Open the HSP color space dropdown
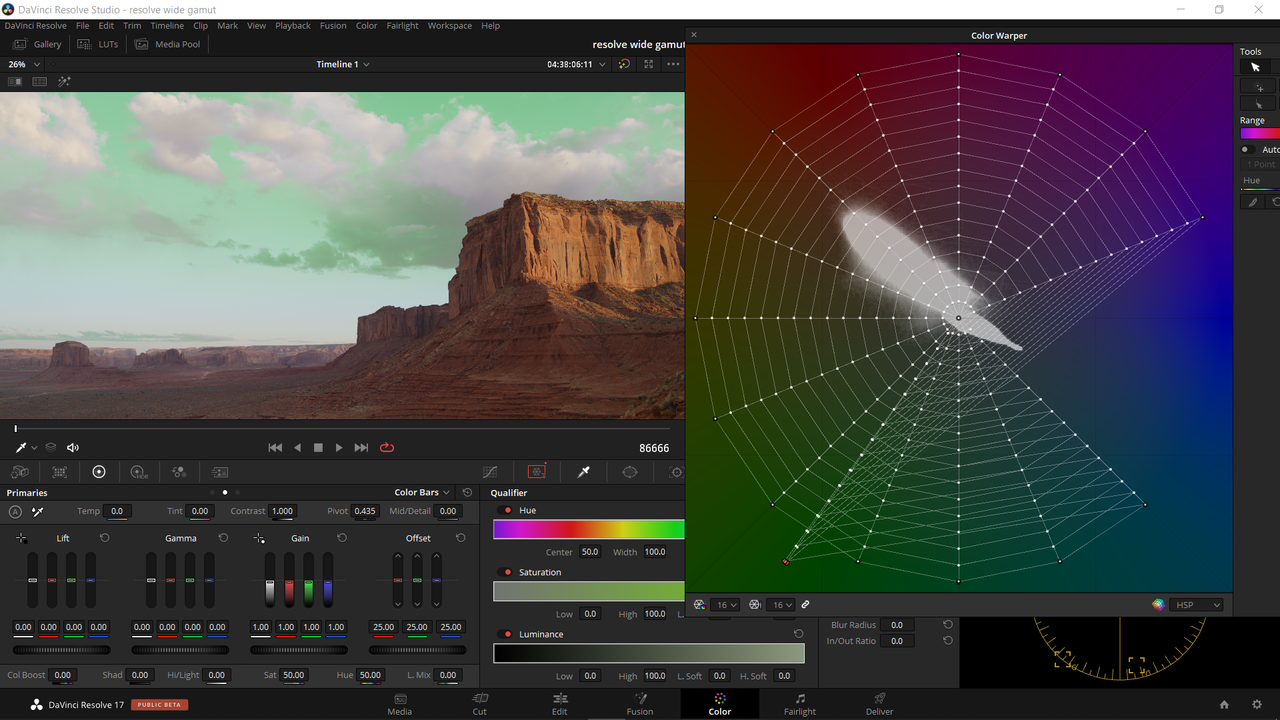Screen dimensions: 1280x720 pyautogui.click(x=1198, y=605)
